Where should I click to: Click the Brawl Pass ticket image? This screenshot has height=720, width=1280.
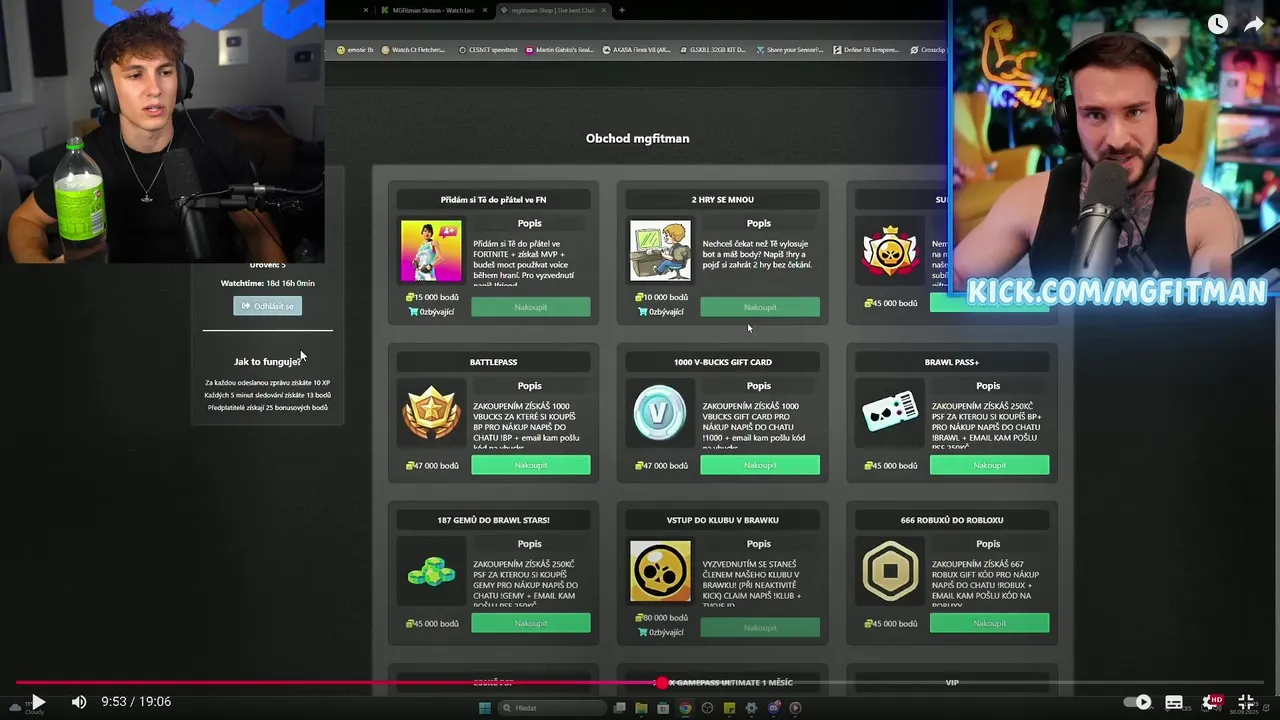pos(889,412)
